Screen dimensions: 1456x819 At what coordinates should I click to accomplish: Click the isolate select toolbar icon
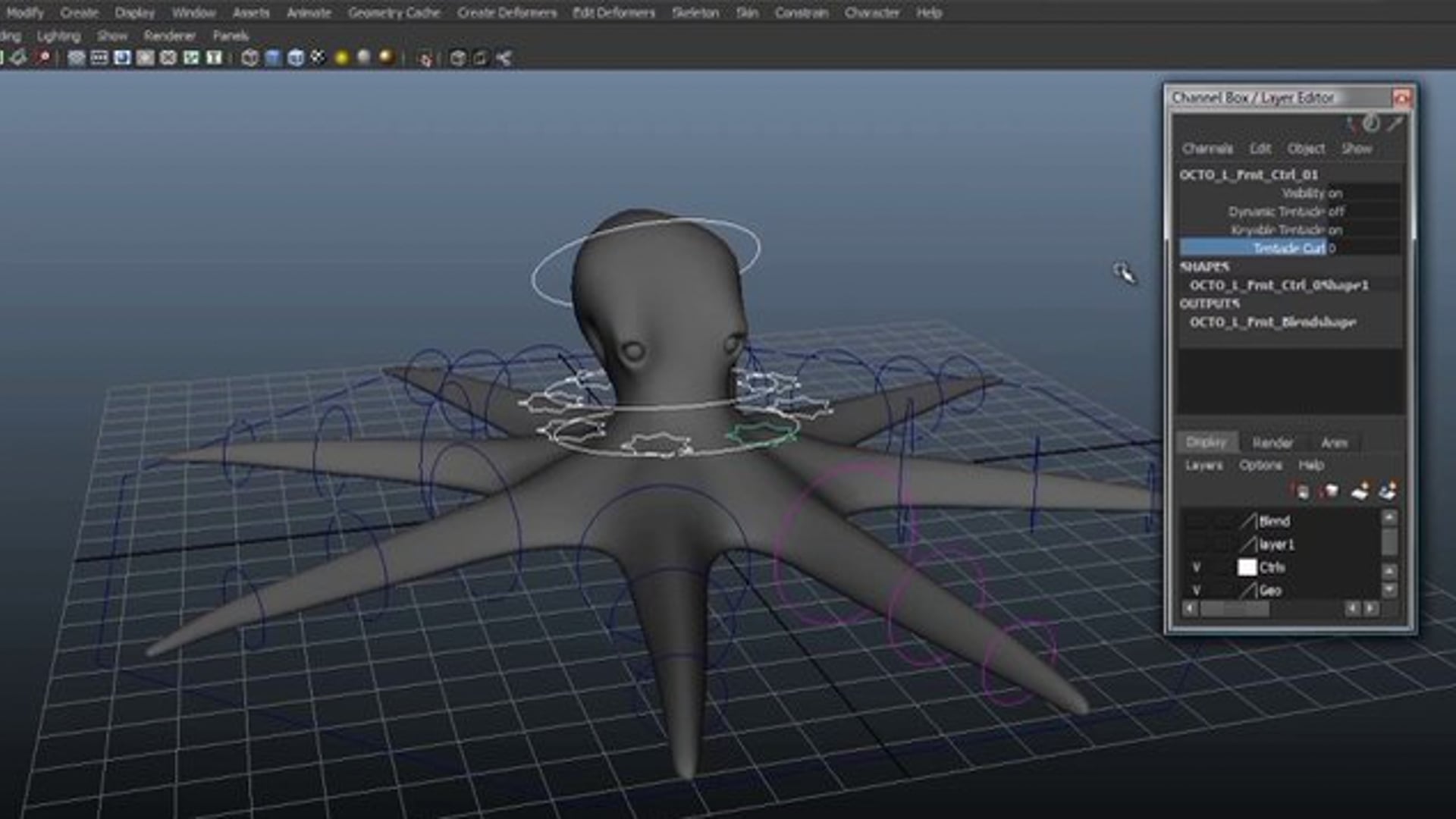pos(425,58)
